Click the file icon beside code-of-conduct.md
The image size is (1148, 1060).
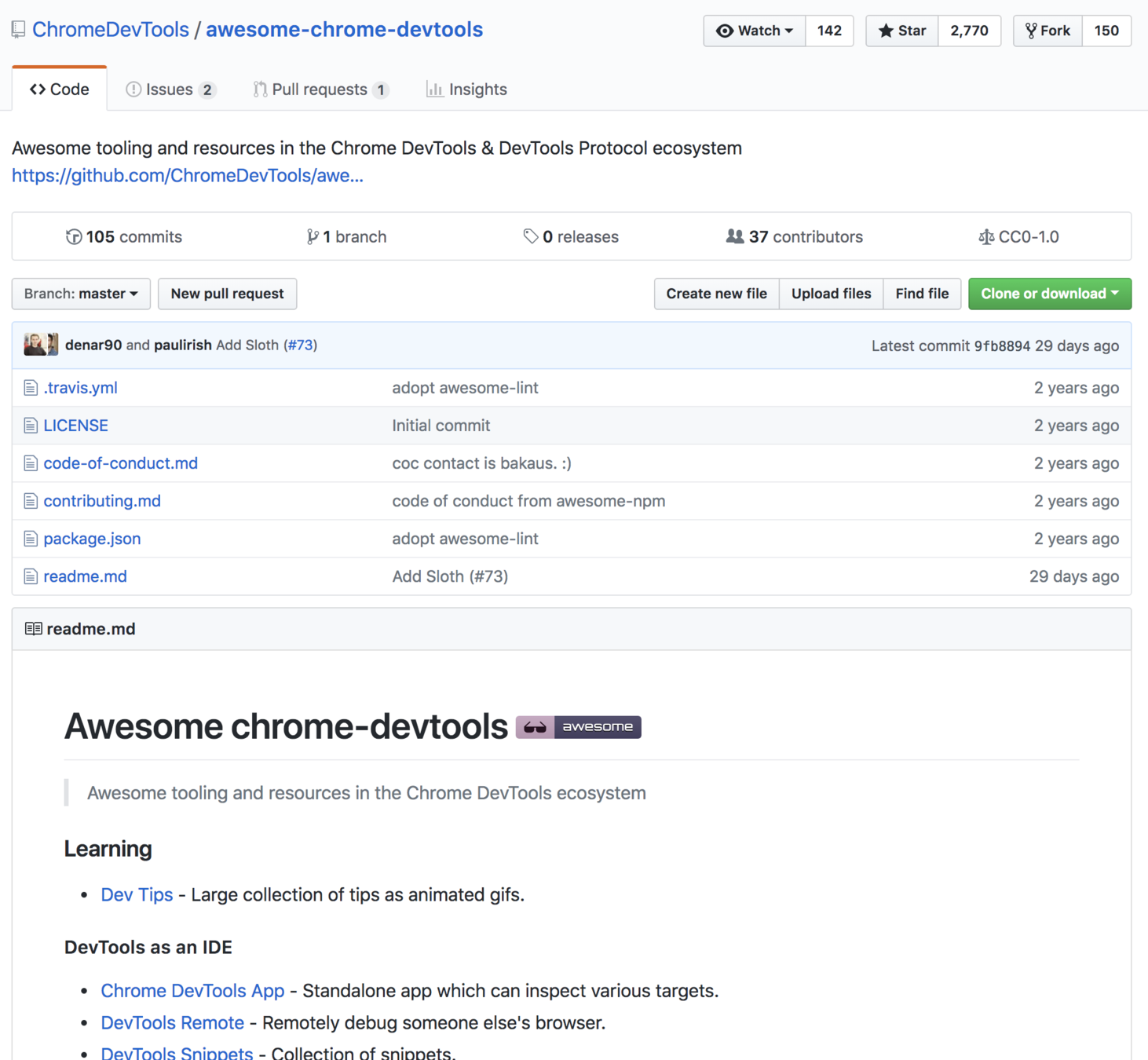[x=31, y=463]
